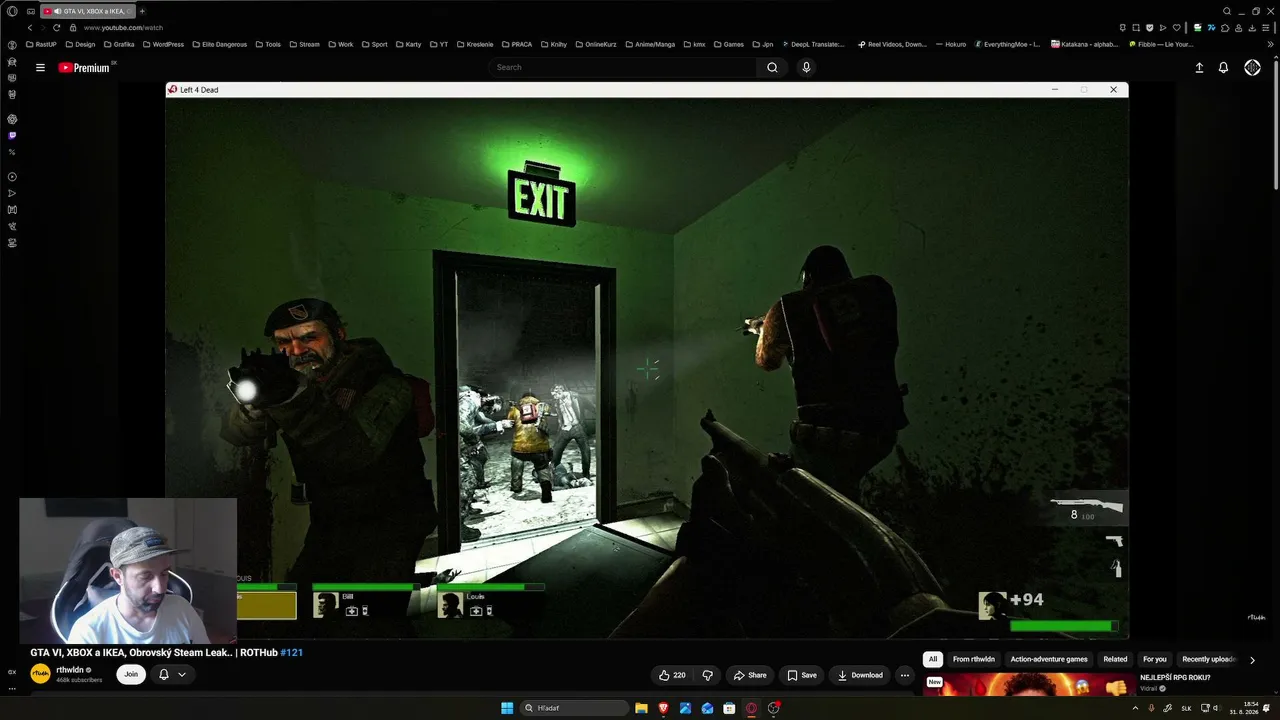Screen dimensions: 1280x720
Task: Open the Stream bookmarks folder
Action: pos(304,44)
